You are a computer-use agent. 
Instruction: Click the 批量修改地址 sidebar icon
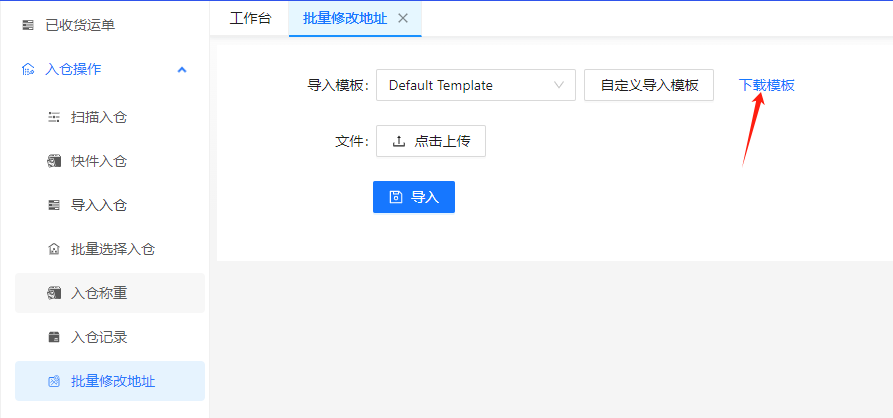click(54, 382)
